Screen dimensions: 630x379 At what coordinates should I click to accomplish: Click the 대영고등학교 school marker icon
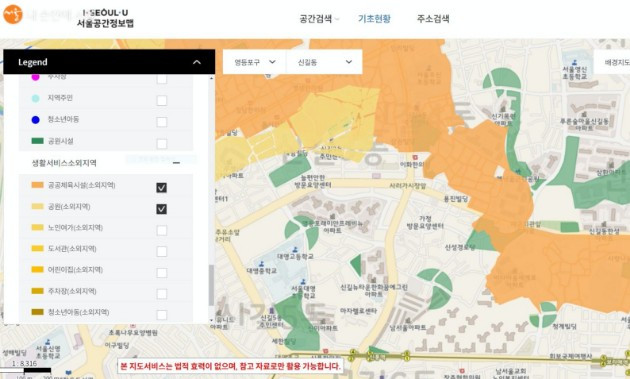pos(295,250)
